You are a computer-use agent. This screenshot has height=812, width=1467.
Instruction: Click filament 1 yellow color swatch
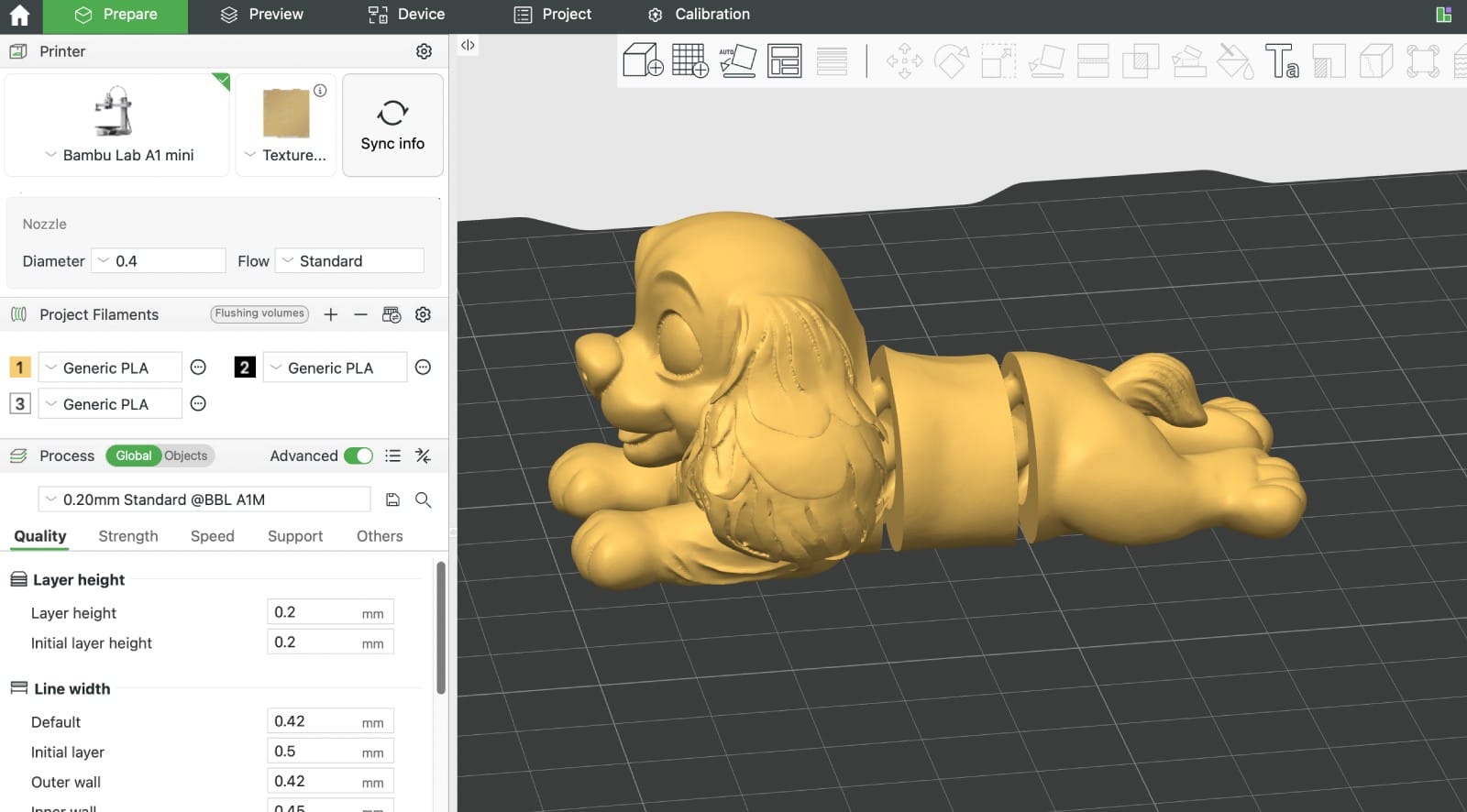(19, 368)
